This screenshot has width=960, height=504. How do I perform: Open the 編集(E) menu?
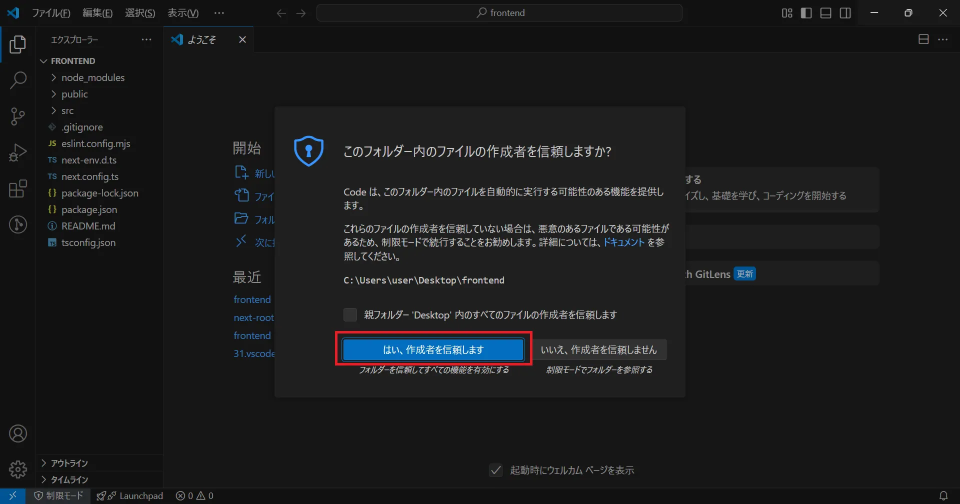coord(97,13)
